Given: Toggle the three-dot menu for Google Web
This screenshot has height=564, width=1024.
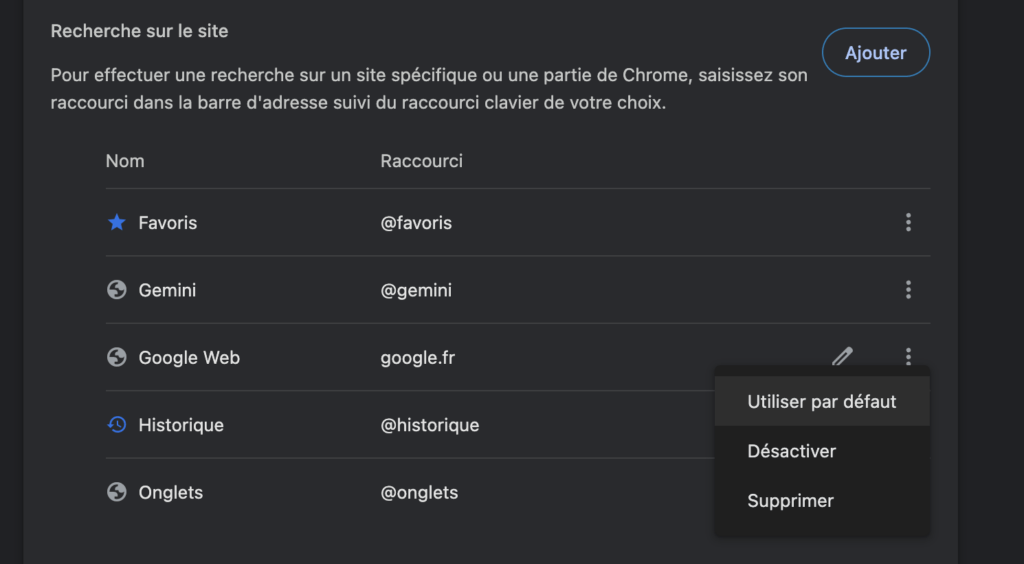Looking at the screenshot, I should click(907, 356).
